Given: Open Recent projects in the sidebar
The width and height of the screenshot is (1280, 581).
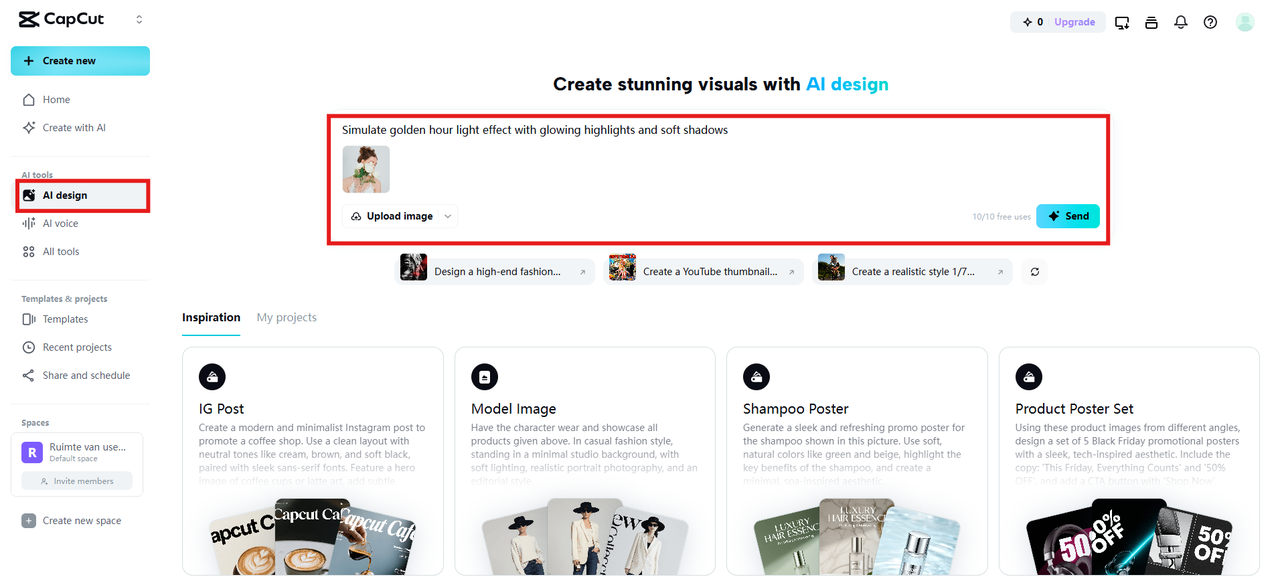Looking at the screenshot, I should (x=76, y=347).
